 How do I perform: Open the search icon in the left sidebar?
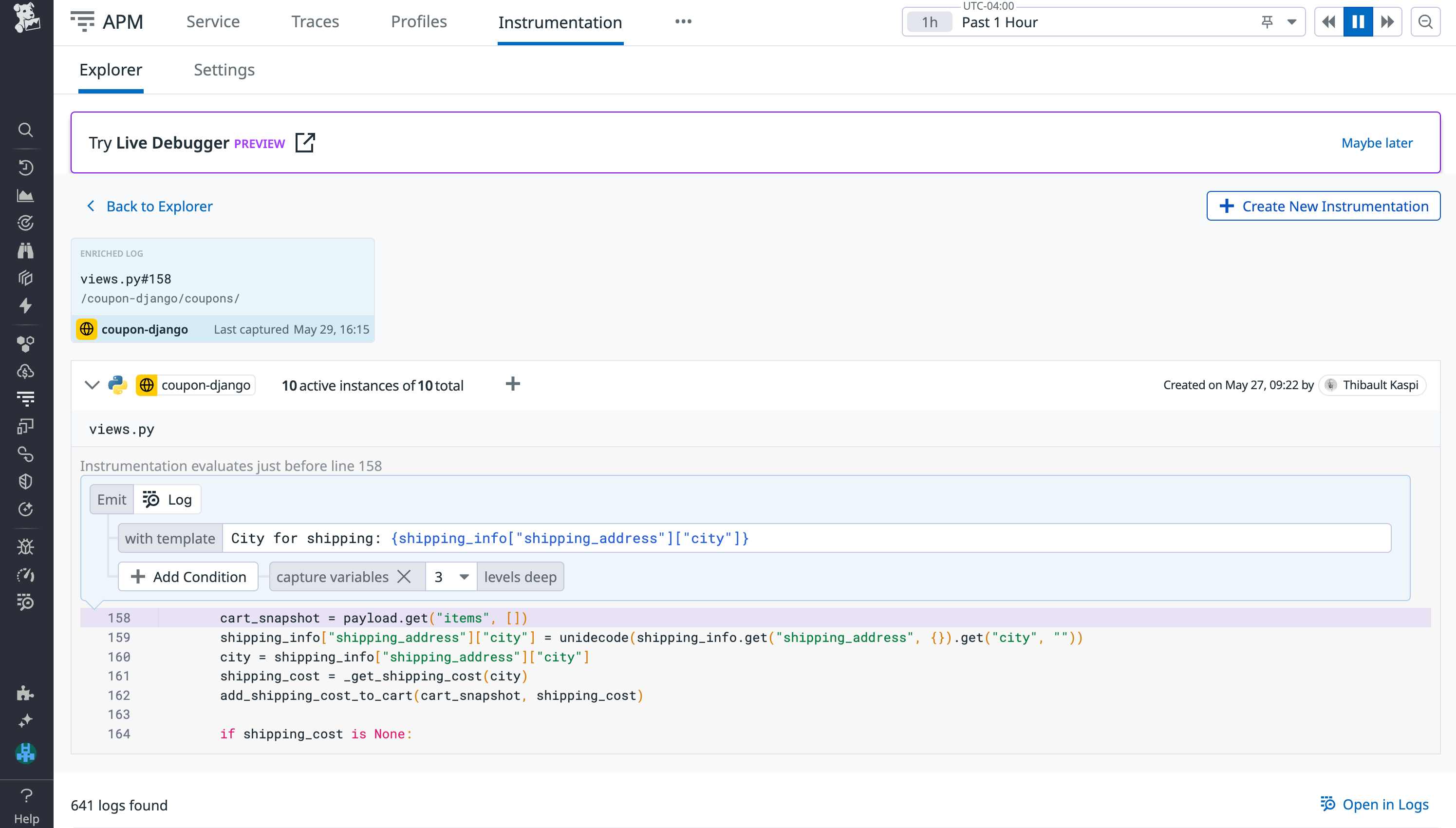coord(26,130)
